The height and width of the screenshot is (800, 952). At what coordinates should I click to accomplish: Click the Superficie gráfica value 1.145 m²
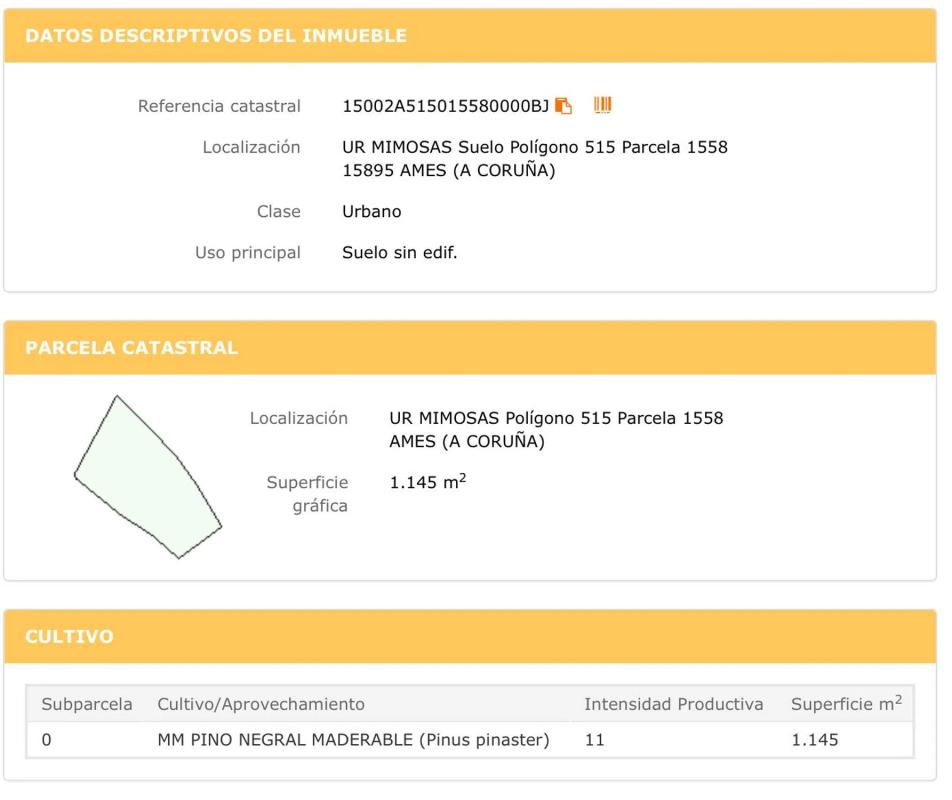pos(428,484)
